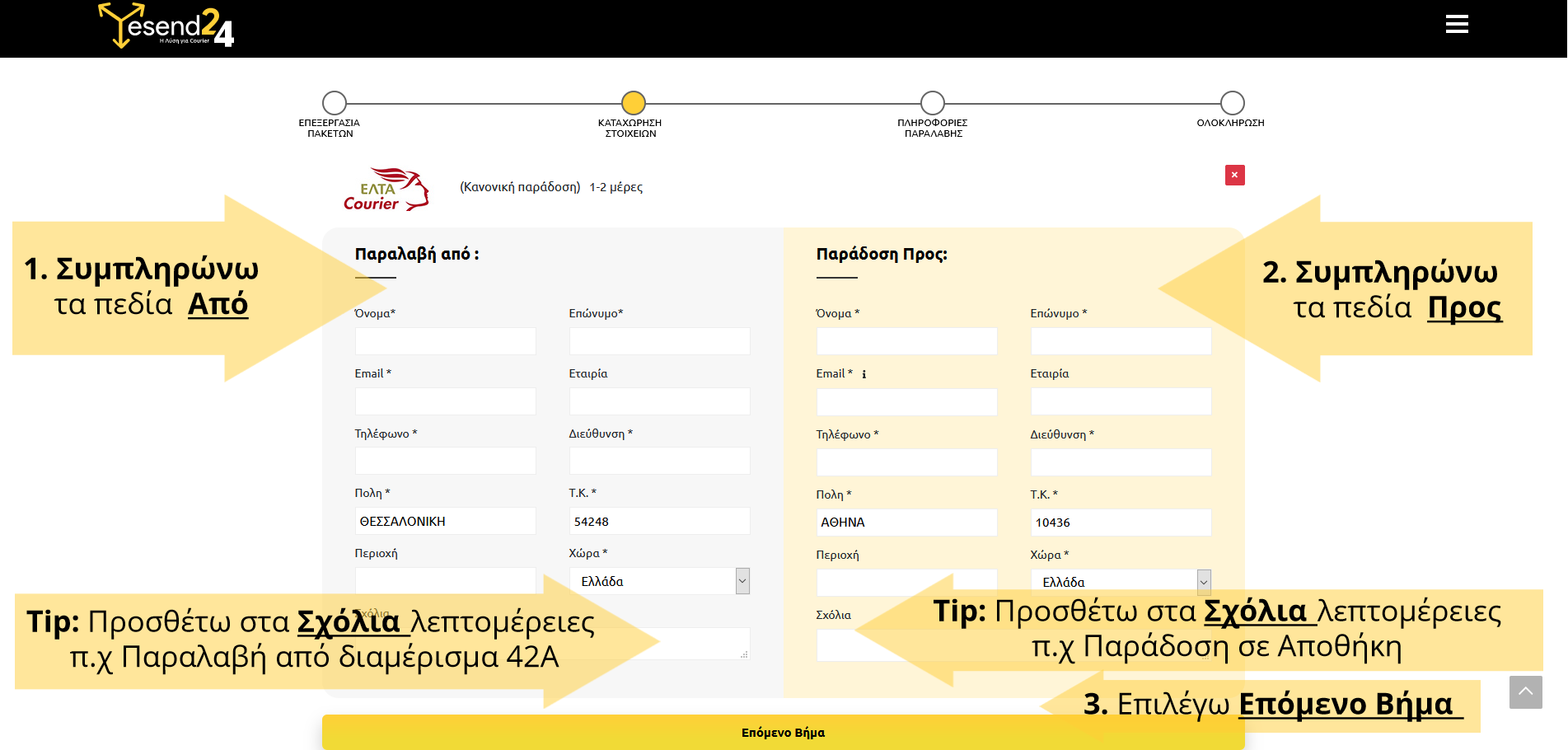1568x750 pixels.
Task: Click sender Τ.Κ. field with 54248
Action: 659,521
